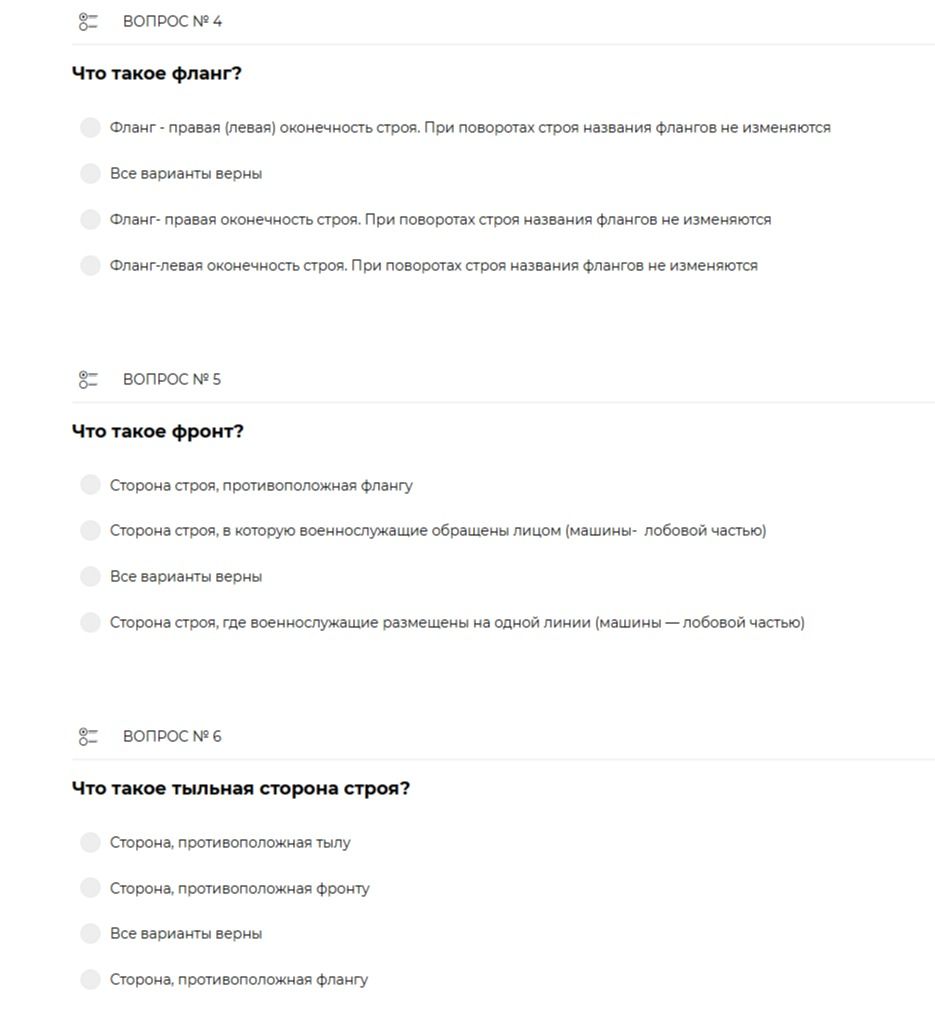Click the question-type icon beside ВОПРОС № 6

88,736
